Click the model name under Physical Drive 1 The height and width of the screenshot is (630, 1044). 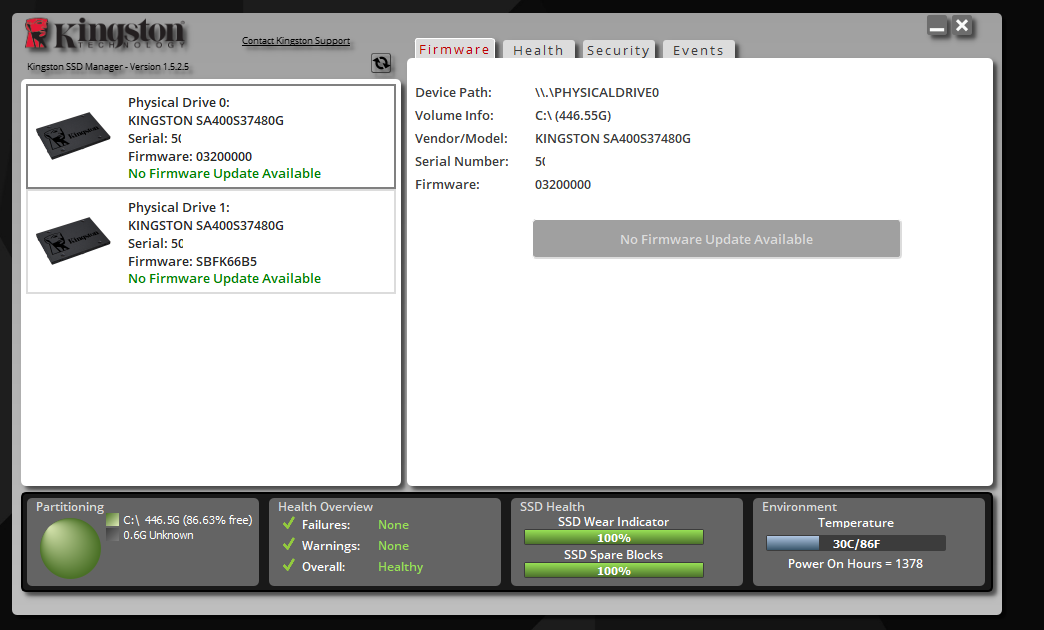(x=206, y=226)
